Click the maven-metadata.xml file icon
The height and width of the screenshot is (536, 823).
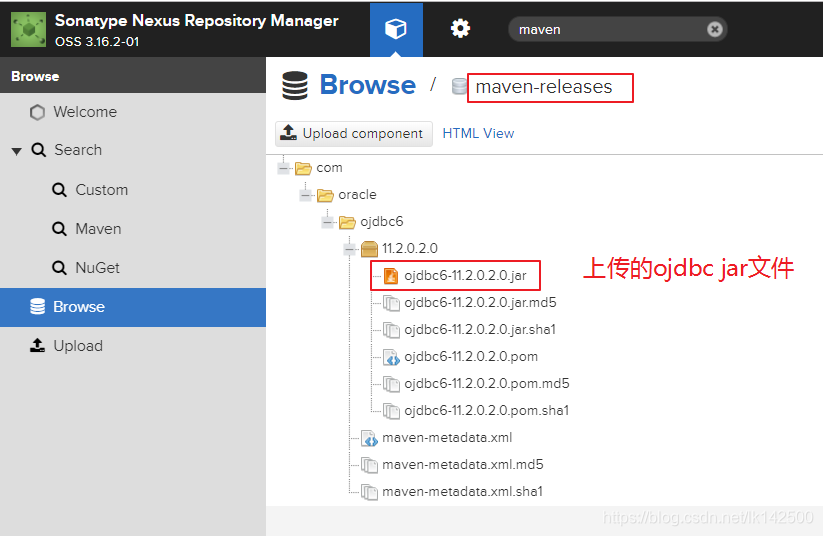click(x=369, y=438)
